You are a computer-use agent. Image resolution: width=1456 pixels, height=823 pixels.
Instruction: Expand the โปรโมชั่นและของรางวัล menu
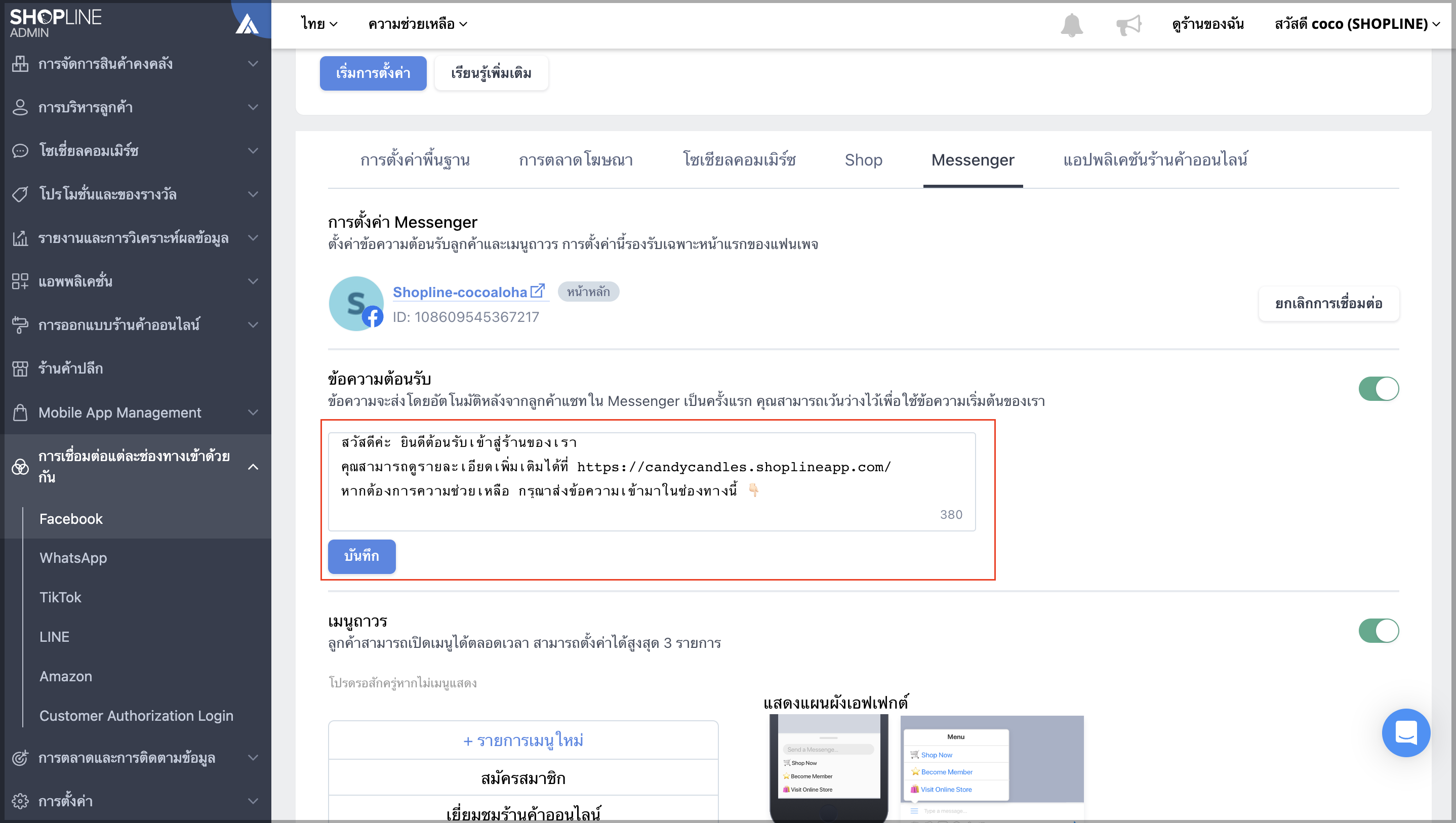click(136, 194)
